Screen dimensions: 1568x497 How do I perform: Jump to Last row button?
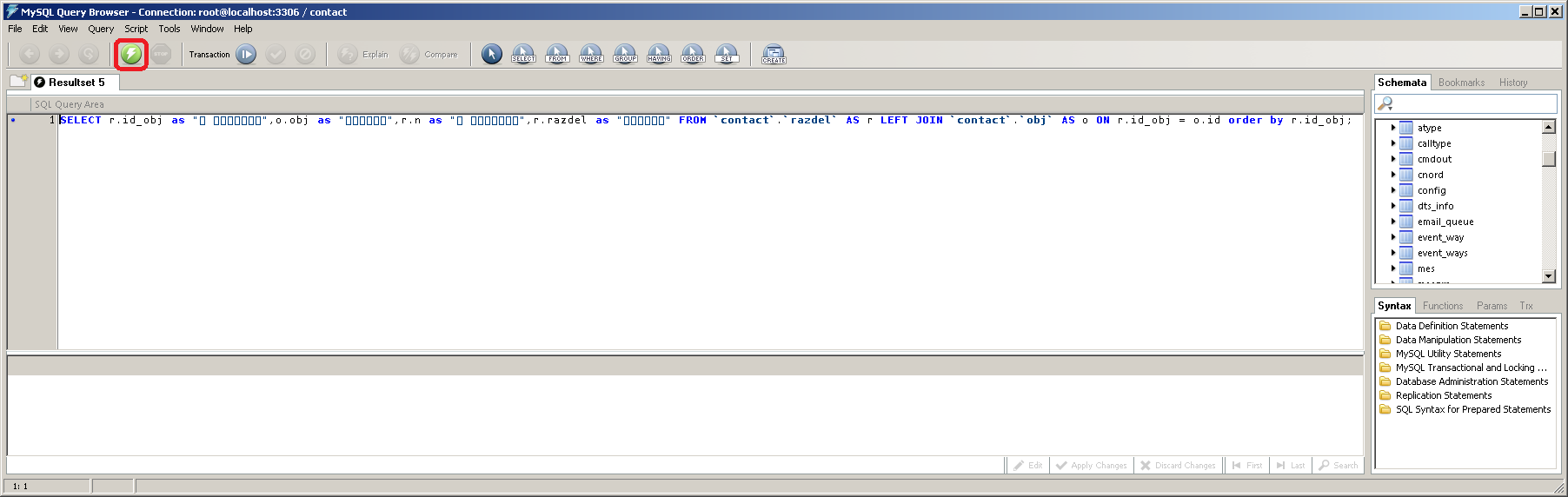pyautogui.click(x=1291, y=466)
